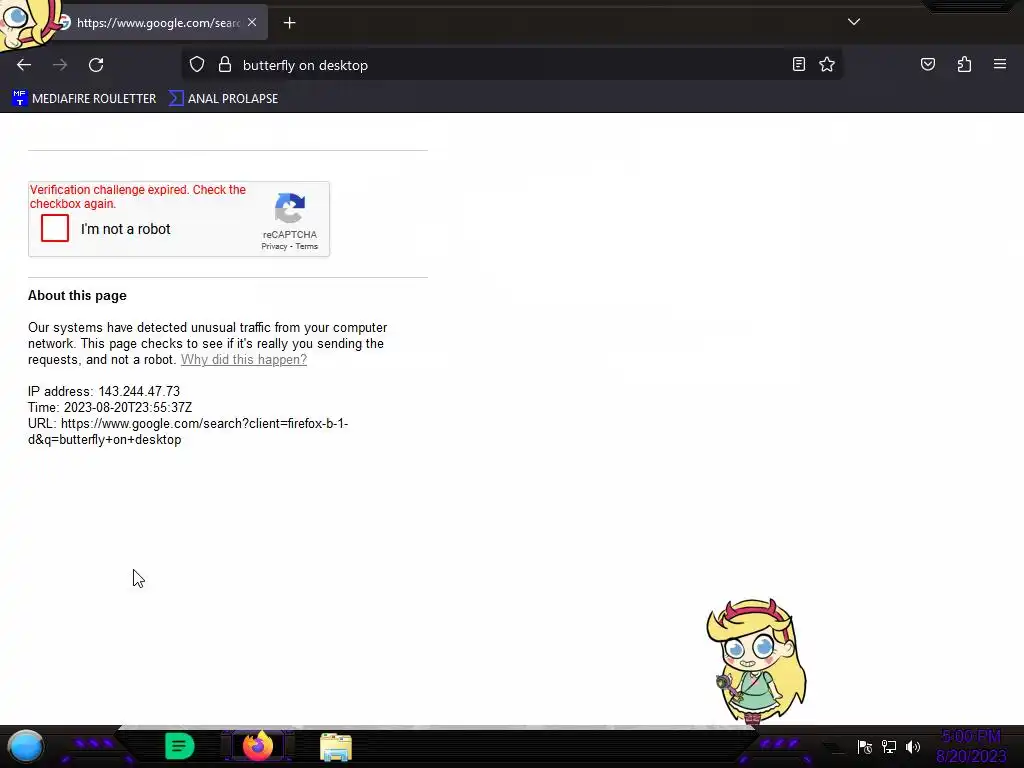This screenshot has height=768, width=1024.
Task: Click the forward navigation arrow
Action: [x=60, y=65]
